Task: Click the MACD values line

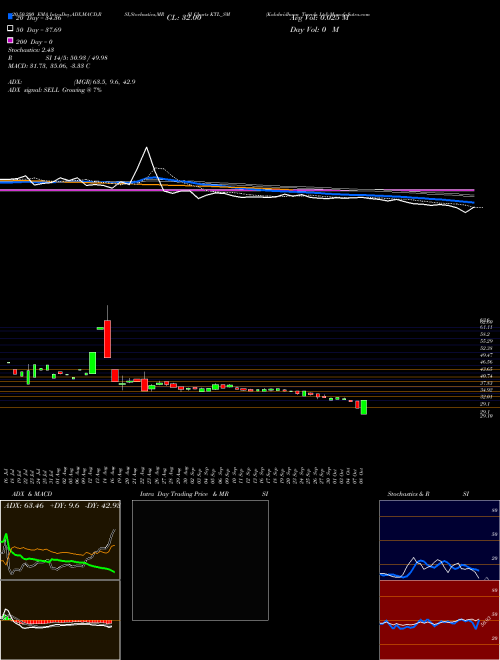Action: point(49,66)
